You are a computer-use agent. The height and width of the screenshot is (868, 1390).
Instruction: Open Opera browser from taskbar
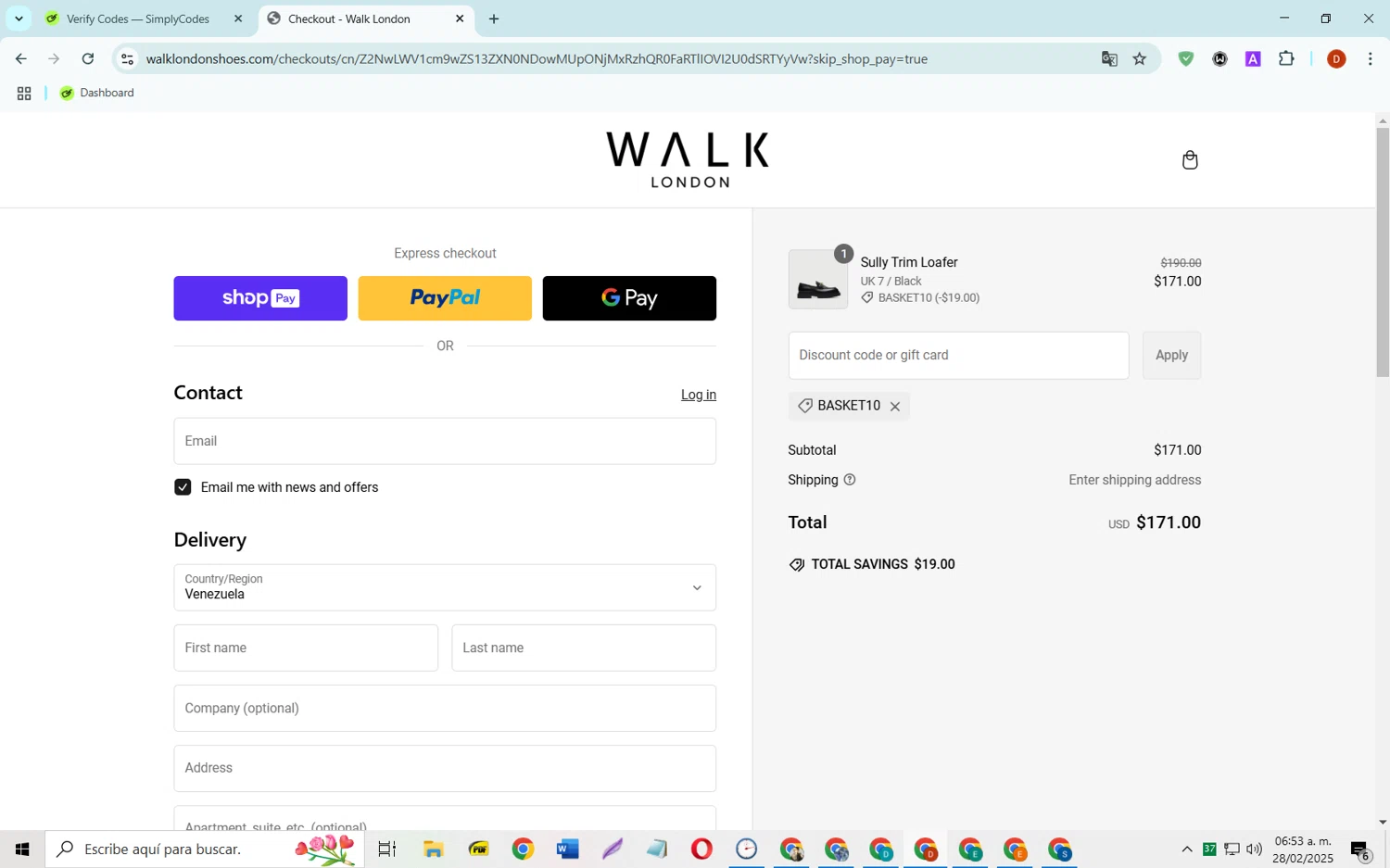coord(701,849)
